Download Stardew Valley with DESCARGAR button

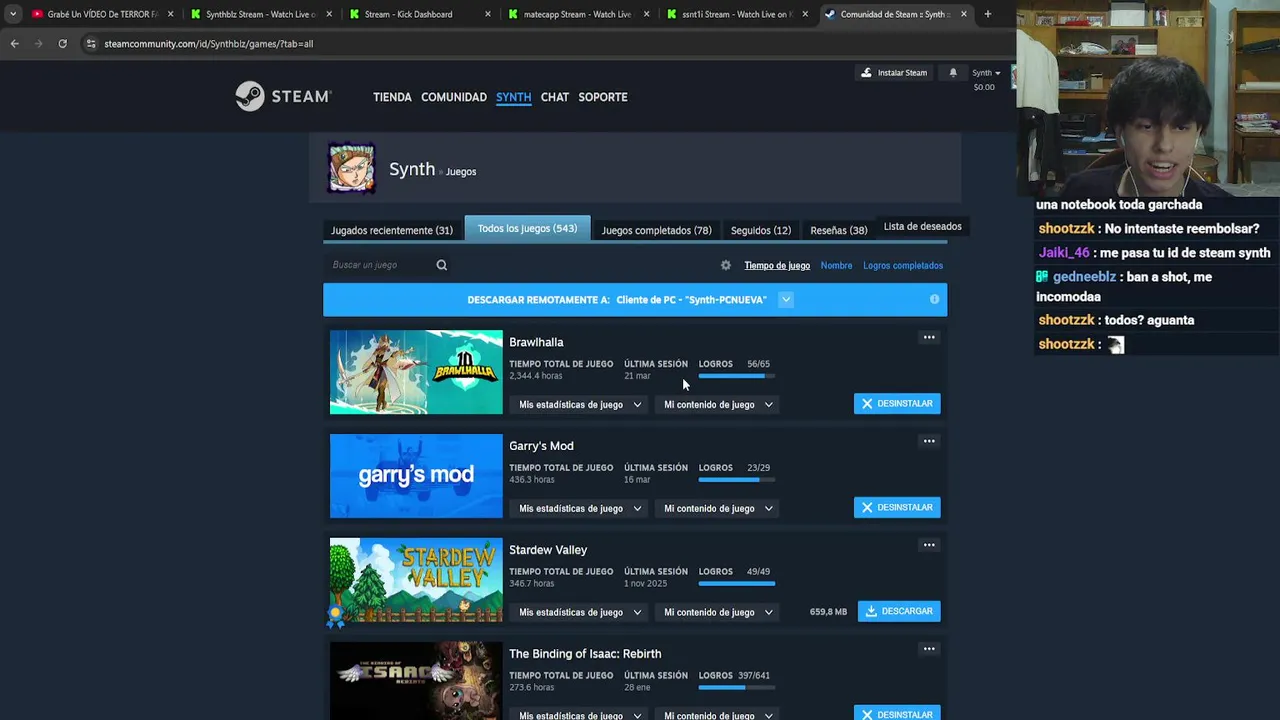[x=899, y=612]
